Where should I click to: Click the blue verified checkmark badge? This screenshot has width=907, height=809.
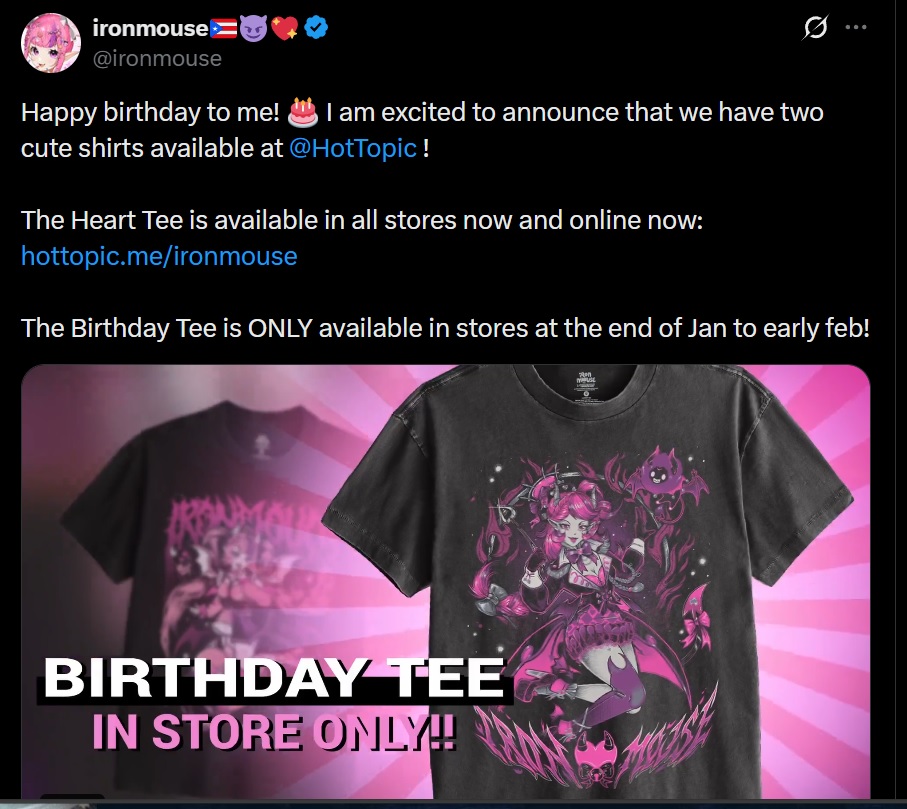(x=316, y=27)
